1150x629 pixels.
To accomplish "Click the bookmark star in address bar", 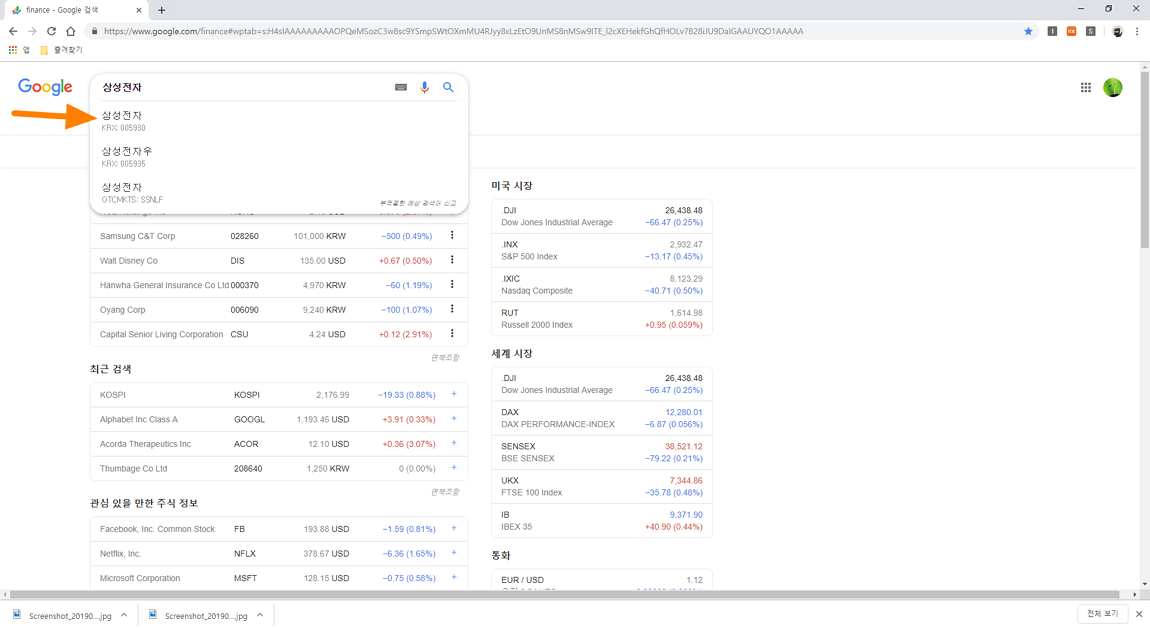I will coord(1028,31).
